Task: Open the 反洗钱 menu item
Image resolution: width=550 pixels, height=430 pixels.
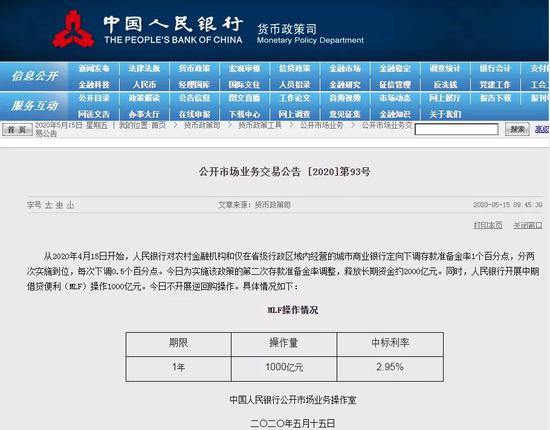Action: pyautogui.click(x=445, y=85)
